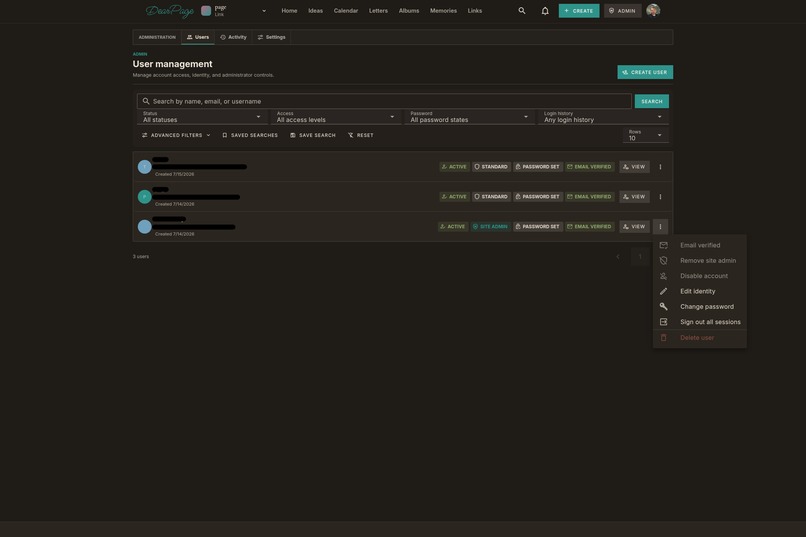Open the notifications bell
The width and height of the screenshot is (806, 537).
[x=545, y=10]
